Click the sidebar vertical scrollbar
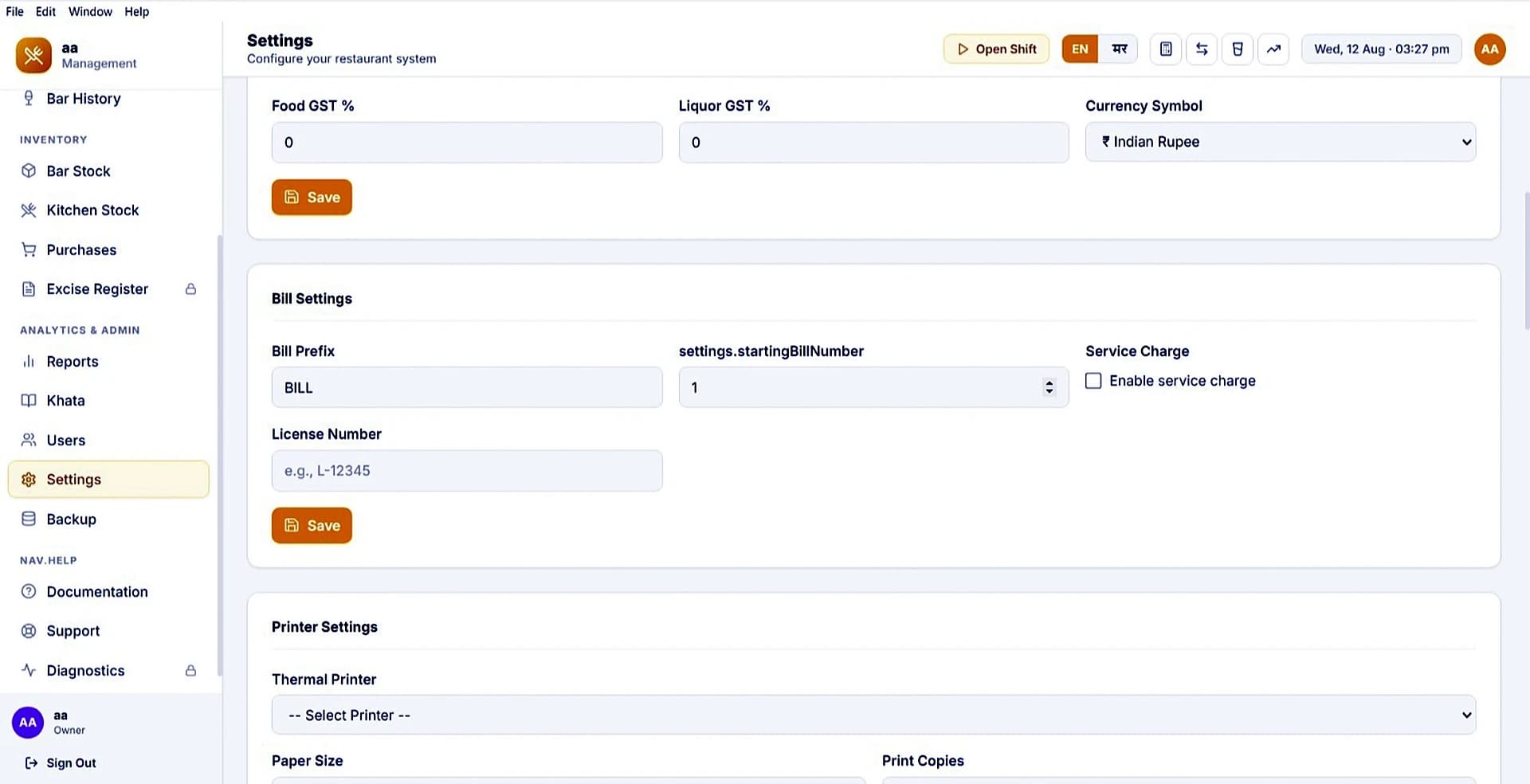1530x784 pixels. (220, 456)
